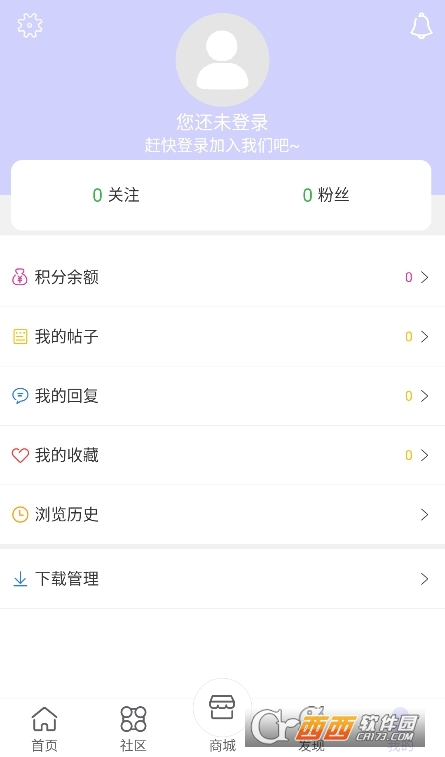Open the 商城 store tab
This screenshot has height=757, width=445.
coord(222,718)
